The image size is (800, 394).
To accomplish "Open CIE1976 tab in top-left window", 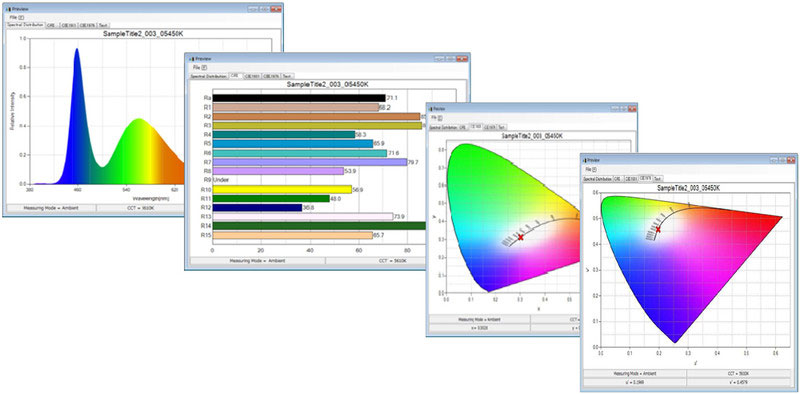I will tap(87, 24).
